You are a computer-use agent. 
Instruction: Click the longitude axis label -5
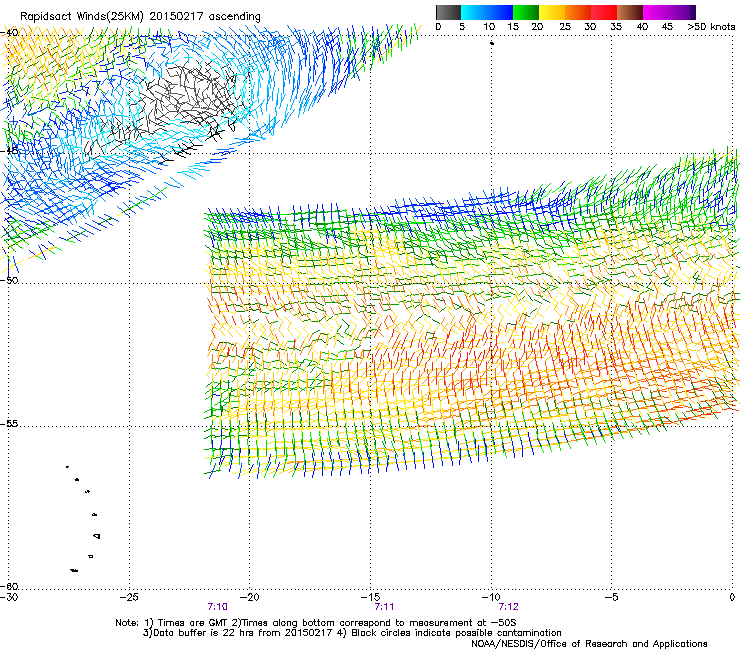point(611,597)
